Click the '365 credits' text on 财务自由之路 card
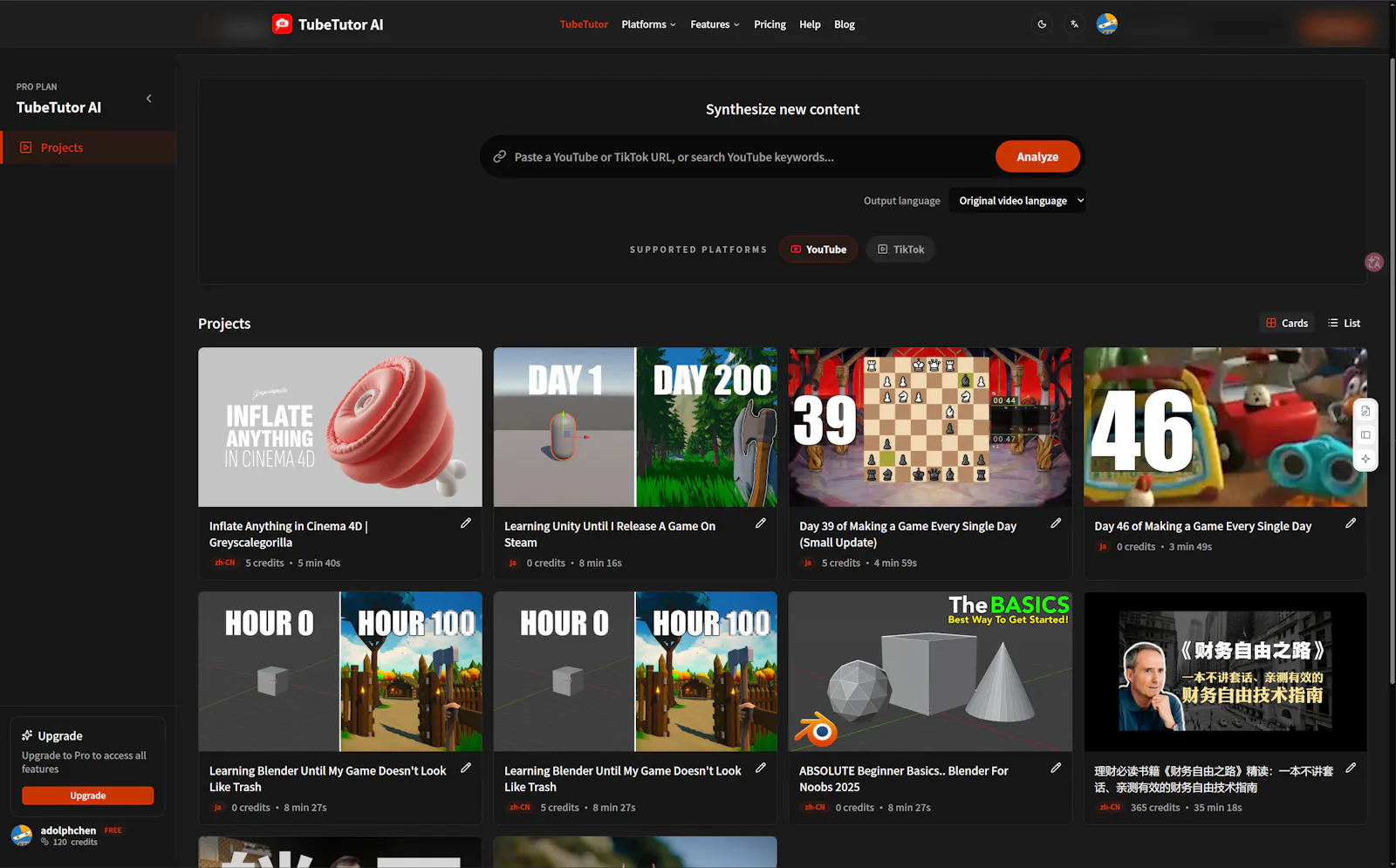1396x868 pixels. click(1155, 808)
